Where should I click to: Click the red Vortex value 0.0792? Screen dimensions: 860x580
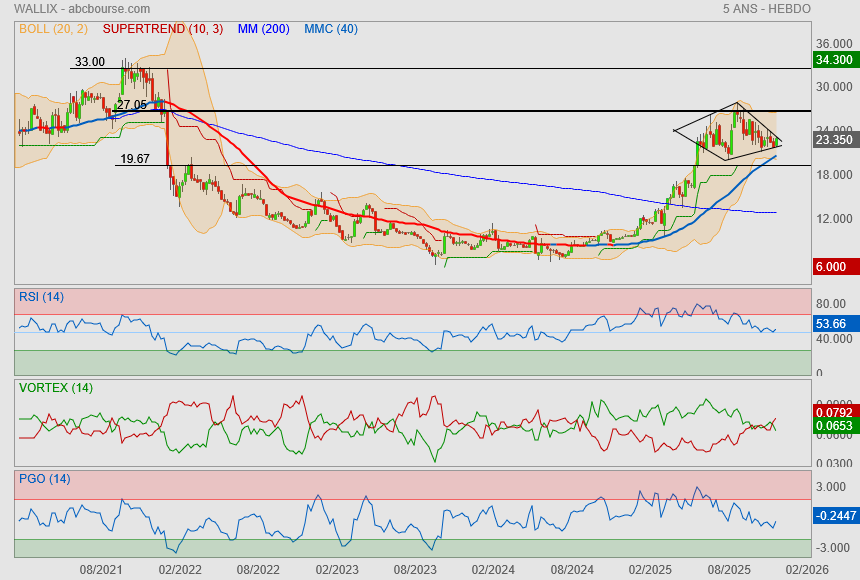833,412
